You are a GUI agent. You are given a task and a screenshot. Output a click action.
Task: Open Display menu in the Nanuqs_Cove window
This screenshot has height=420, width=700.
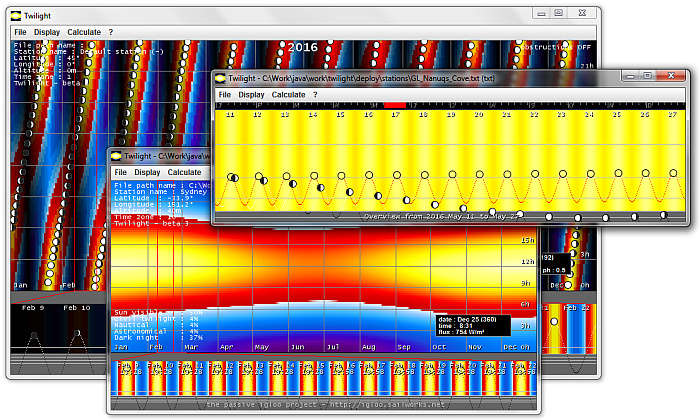(251, 95)
